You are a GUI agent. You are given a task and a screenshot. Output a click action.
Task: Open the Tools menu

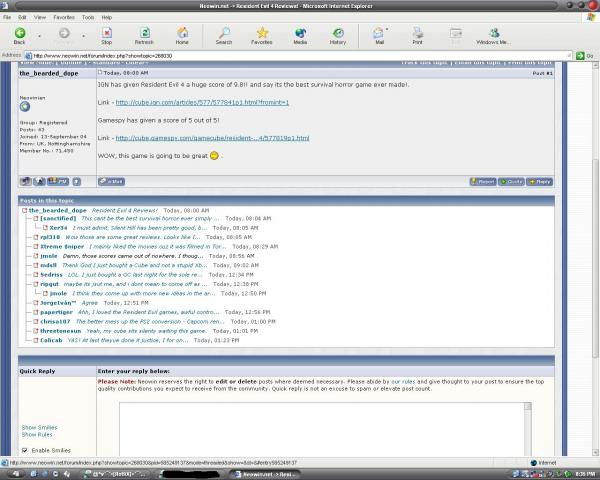click(x=88, y=17)
